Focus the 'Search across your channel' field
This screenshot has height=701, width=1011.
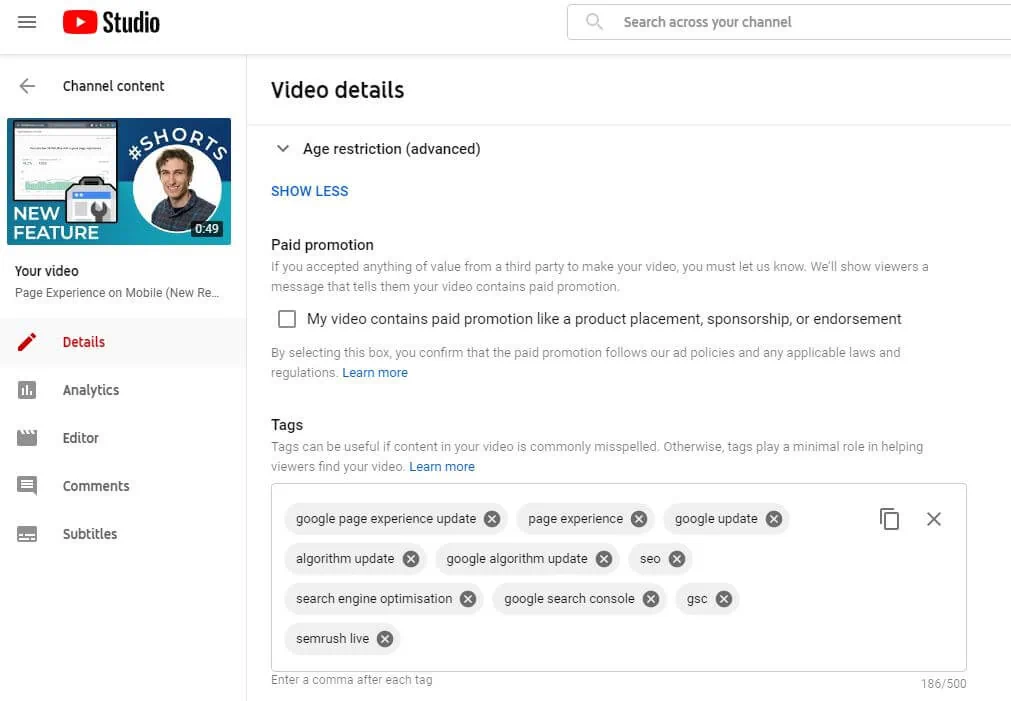[789, 22]
